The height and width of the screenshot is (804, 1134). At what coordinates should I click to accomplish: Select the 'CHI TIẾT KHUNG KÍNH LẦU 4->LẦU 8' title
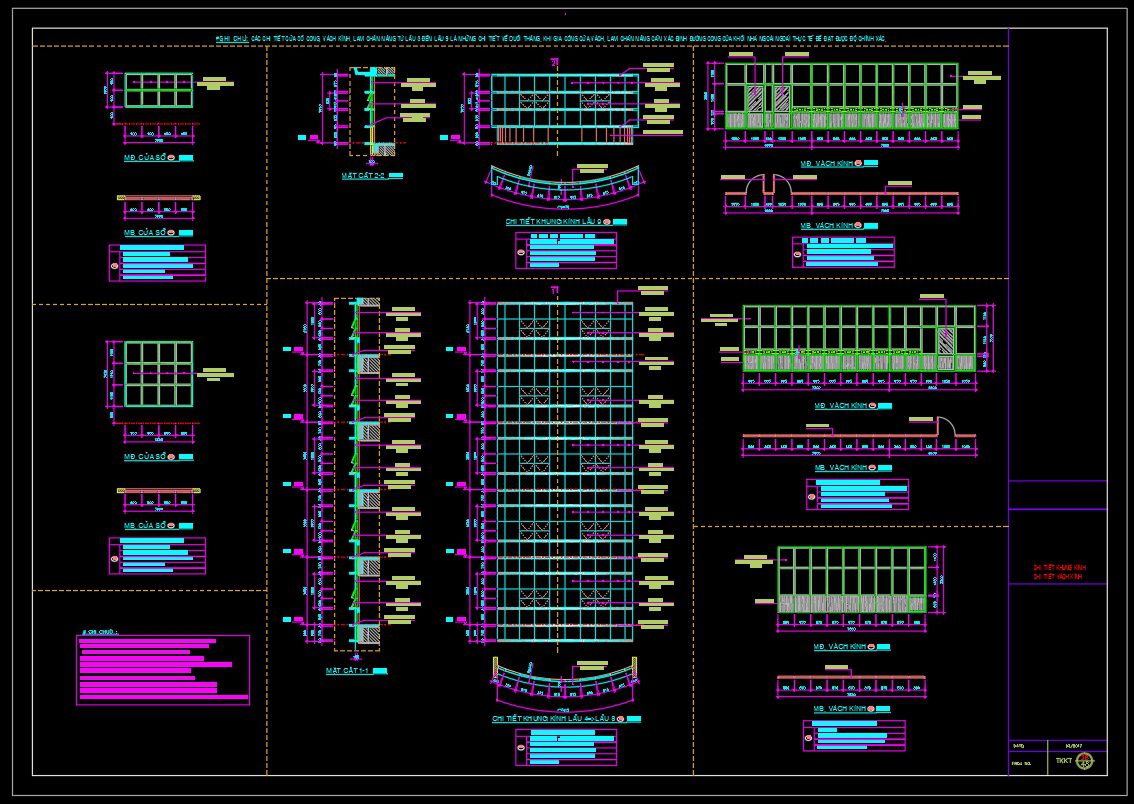coord(553,719)
